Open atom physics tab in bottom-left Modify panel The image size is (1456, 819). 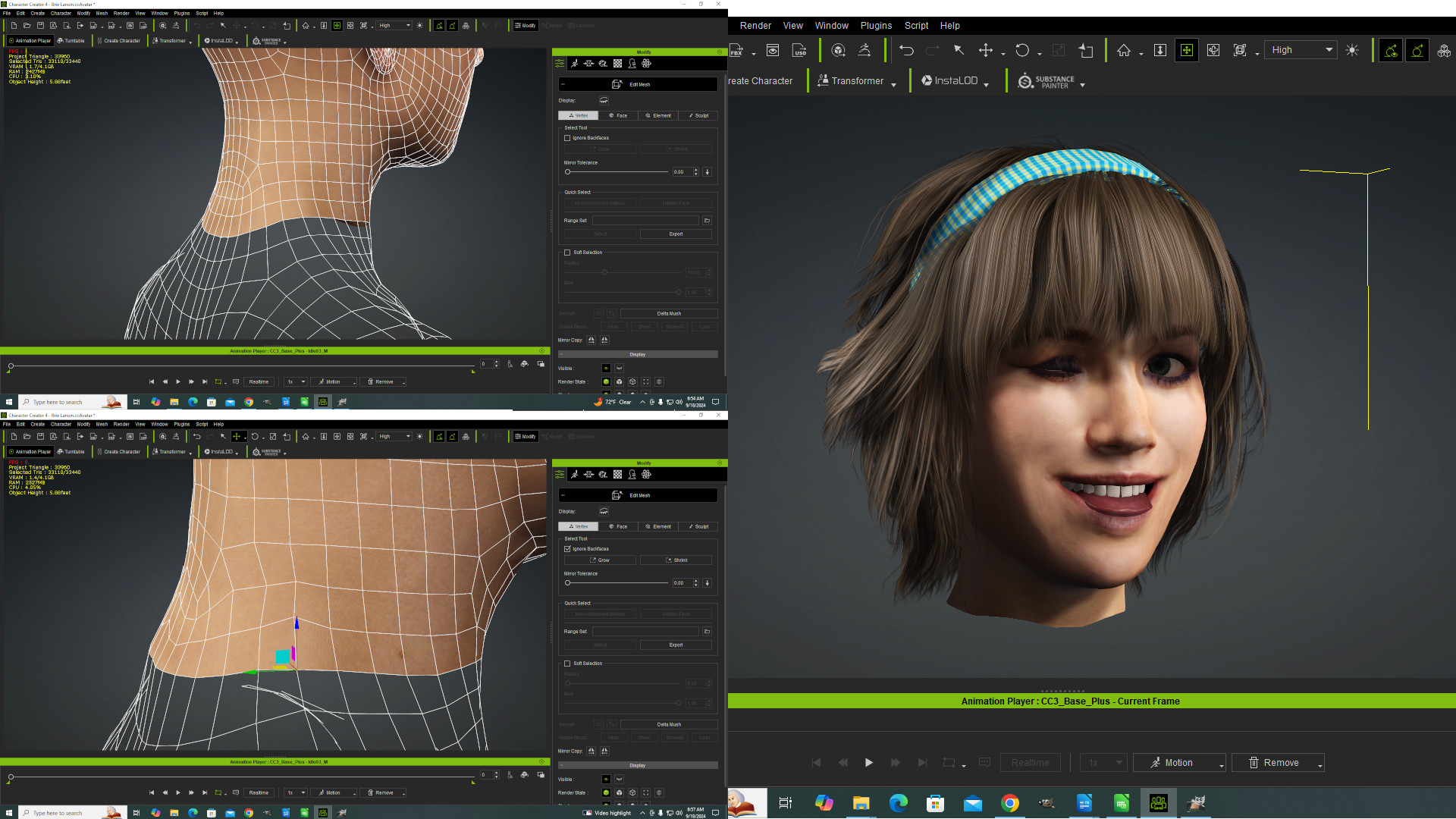(646, 475)
